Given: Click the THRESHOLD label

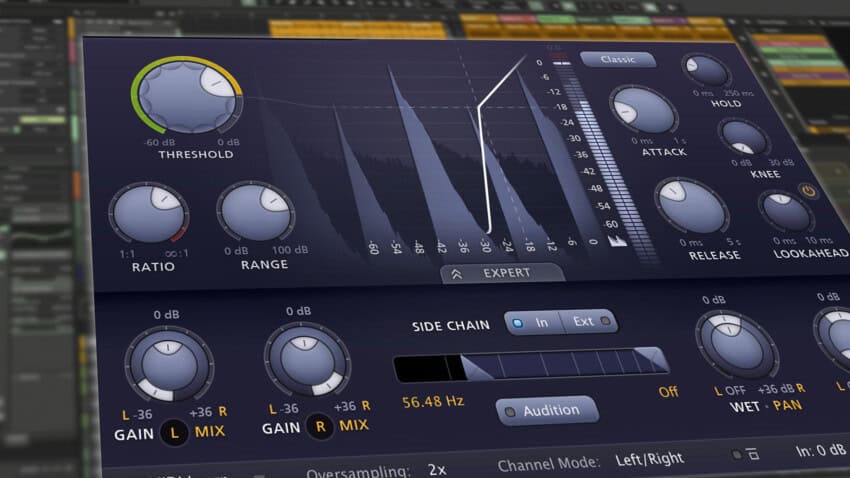Looking at the screenshot, I should [x=196, y=154].
